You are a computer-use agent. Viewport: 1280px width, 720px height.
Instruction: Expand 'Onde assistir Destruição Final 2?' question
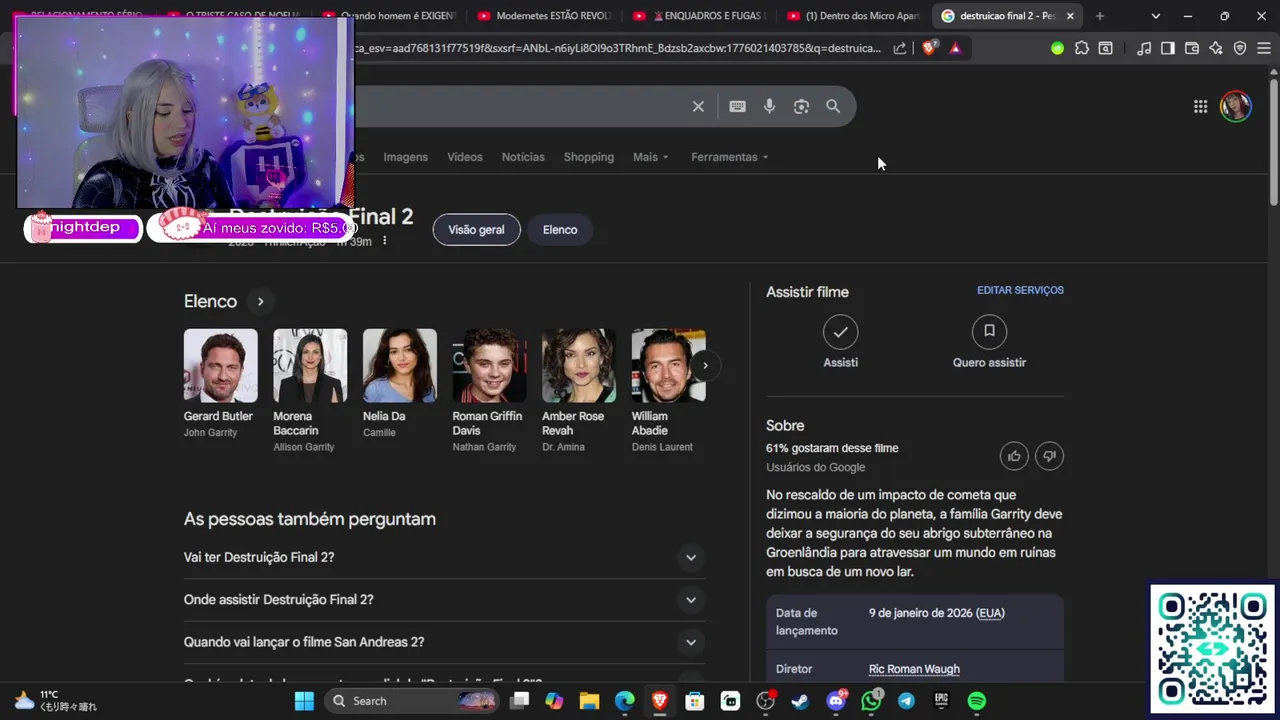coord(444,600)
